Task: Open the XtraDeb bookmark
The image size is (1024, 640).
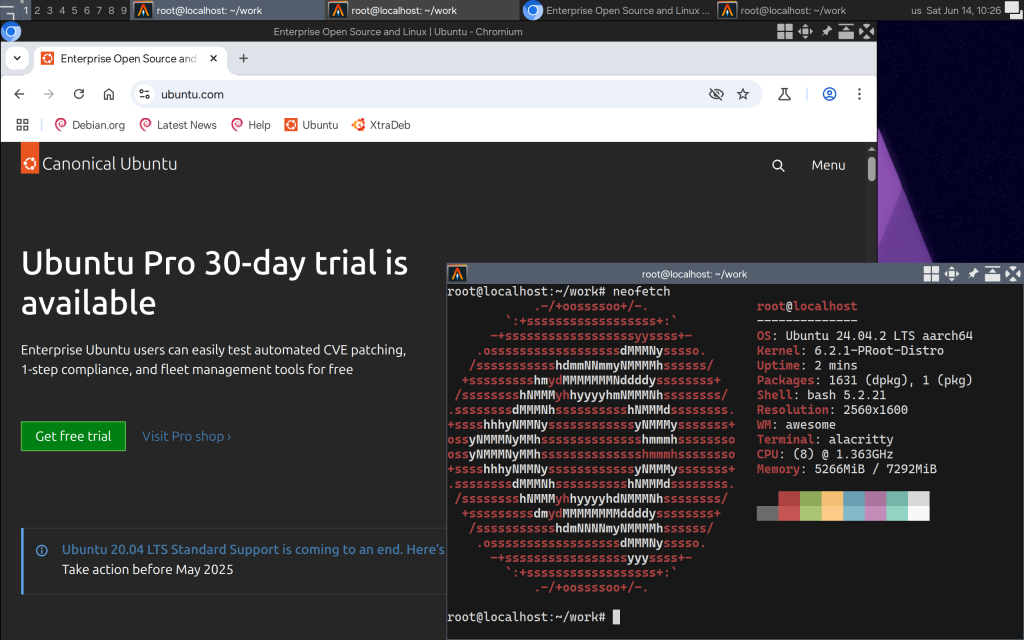Action: pyautogui.click(x=381, y=125)
